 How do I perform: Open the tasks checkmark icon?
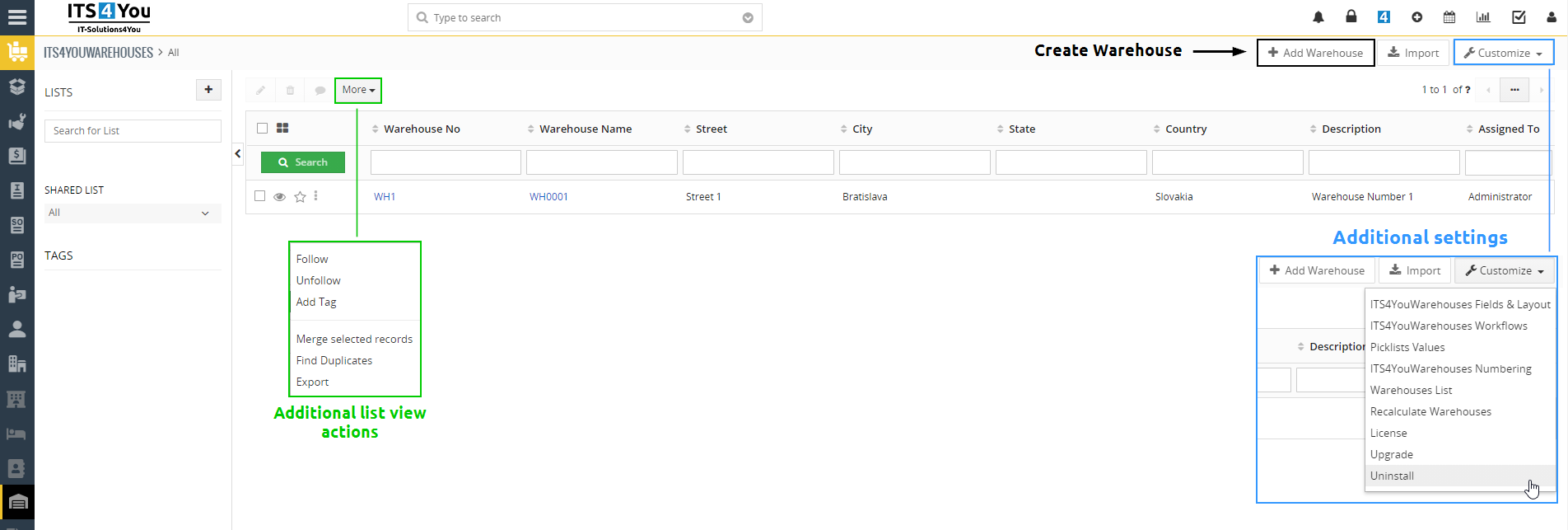pos(1519,17)
